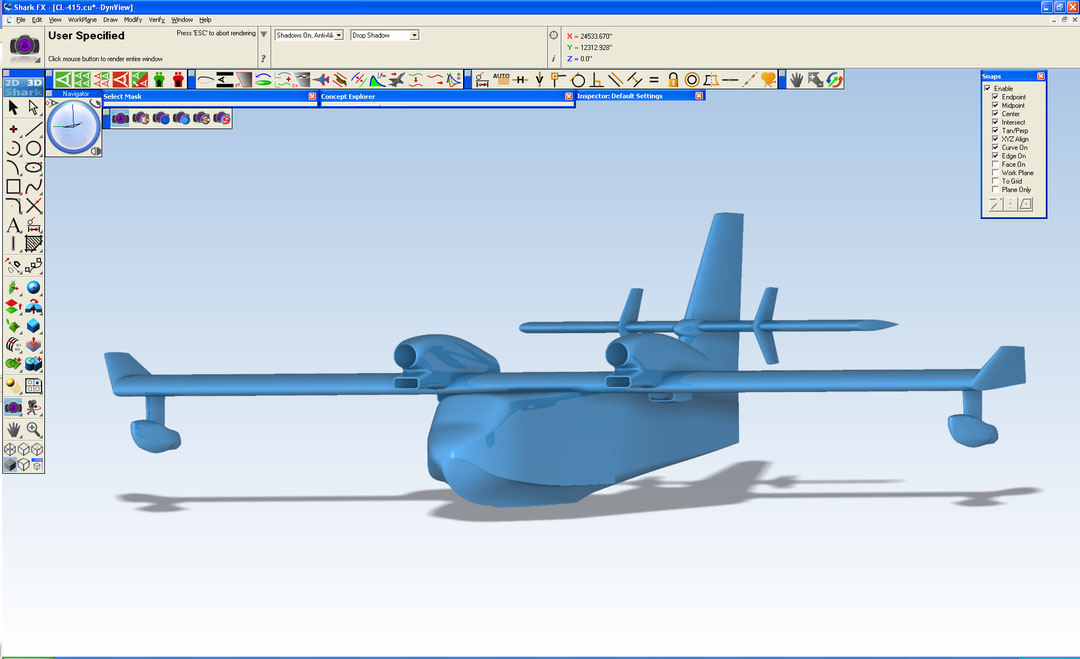Screen dimensions: 1080x659
Task: Enable the Face On snap
Action: pyautogui.click(x=995, y=165)
